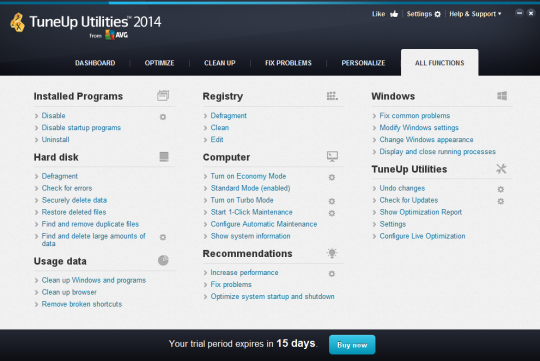Switch to the Dashboard tab
540x361 pixels.
[95, 63]
